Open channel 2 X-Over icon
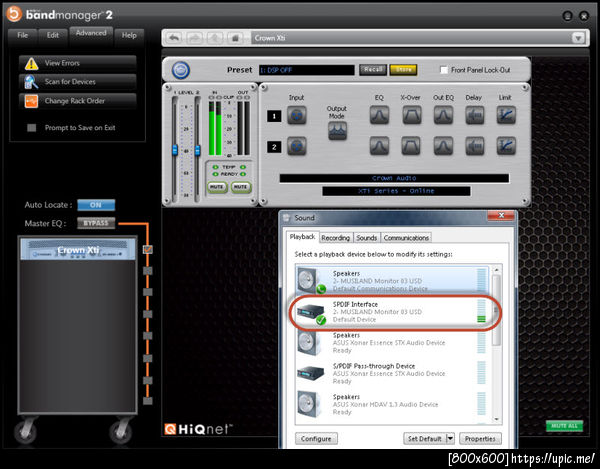This screenshot has height=469, width=600. (x=411, y=146)
